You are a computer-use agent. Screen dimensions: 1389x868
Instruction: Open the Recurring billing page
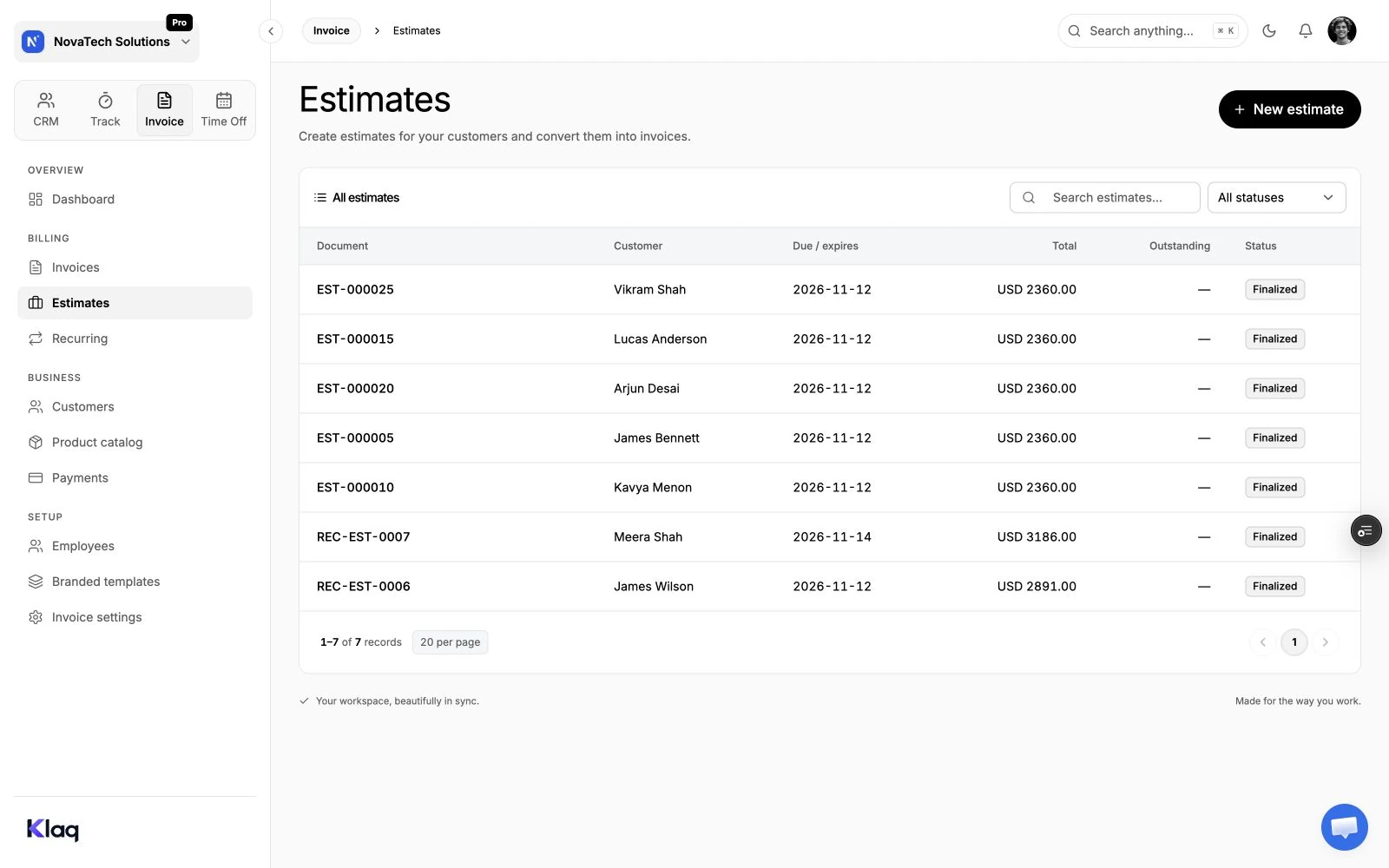tap(135, 339)
